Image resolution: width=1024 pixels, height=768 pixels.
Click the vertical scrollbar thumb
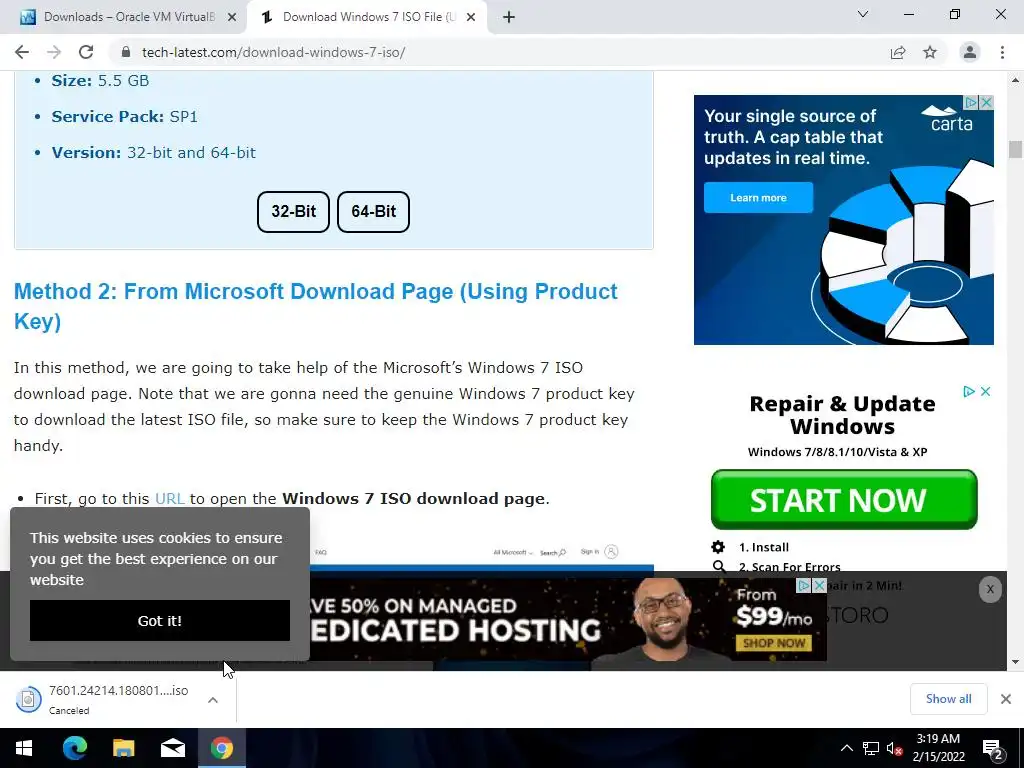(x=1015, y=150)
